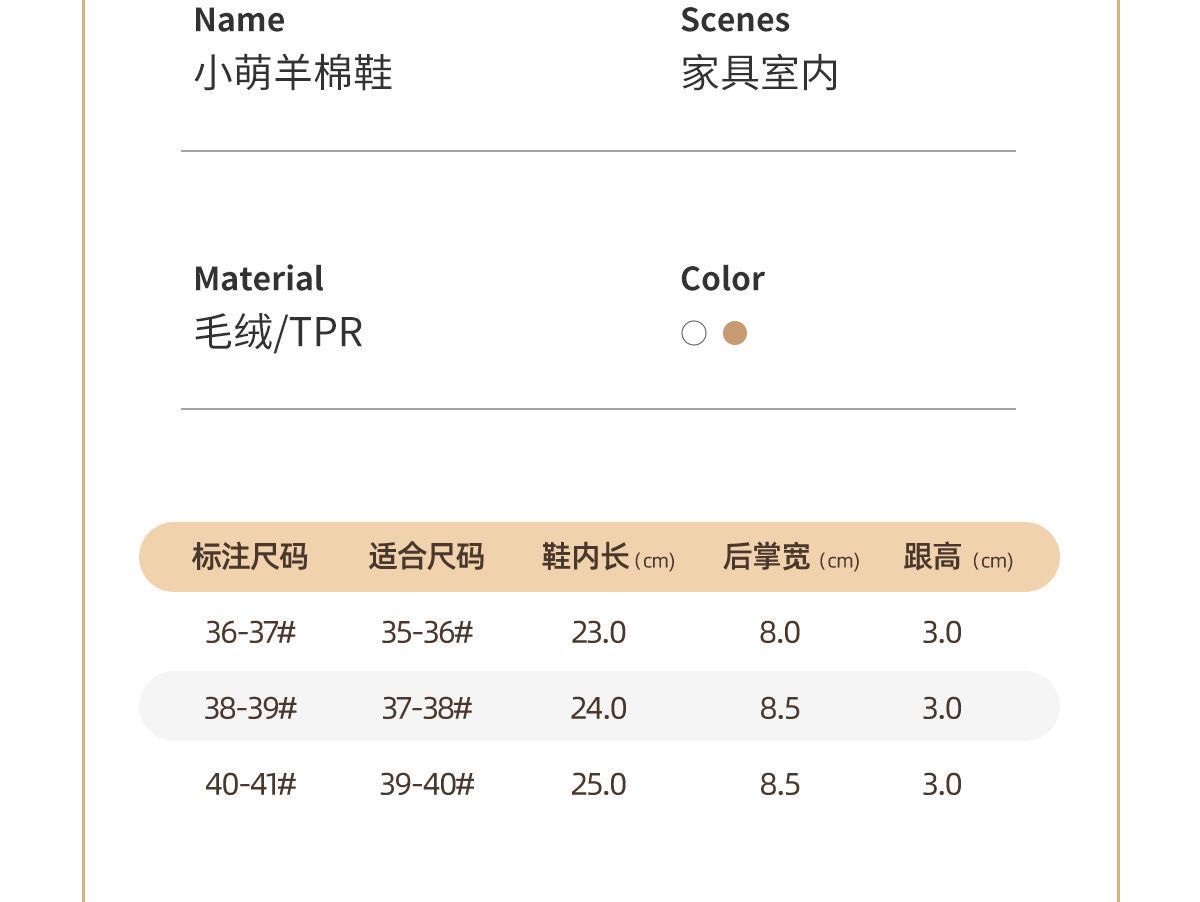The image size is (1200, 902).
Task: Click the 25.0 inner length value
Action: pyautogui.click(x=599, y=784)
